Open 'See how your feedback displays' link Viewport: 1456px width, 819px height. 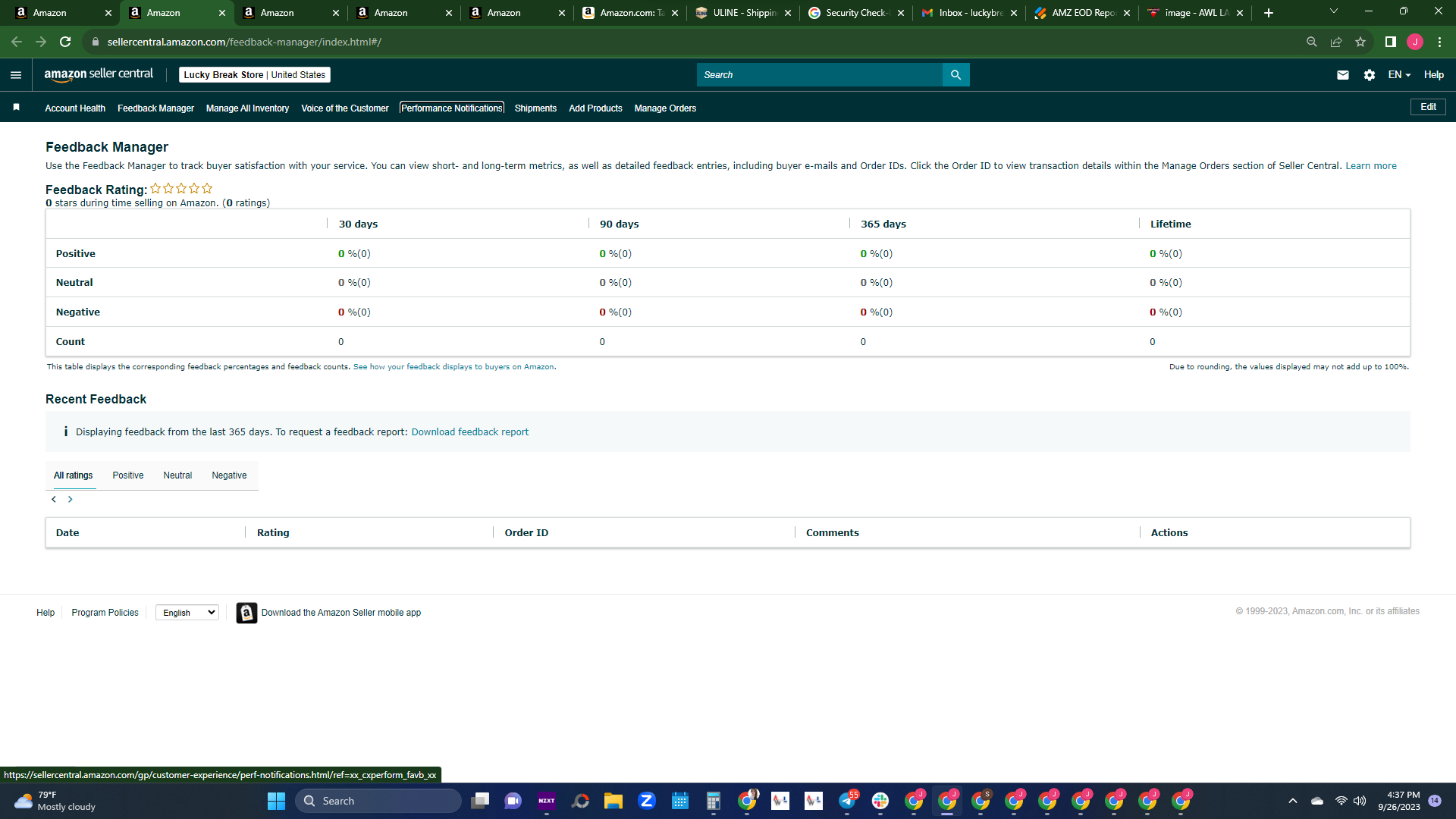click(x=453, y=367)
